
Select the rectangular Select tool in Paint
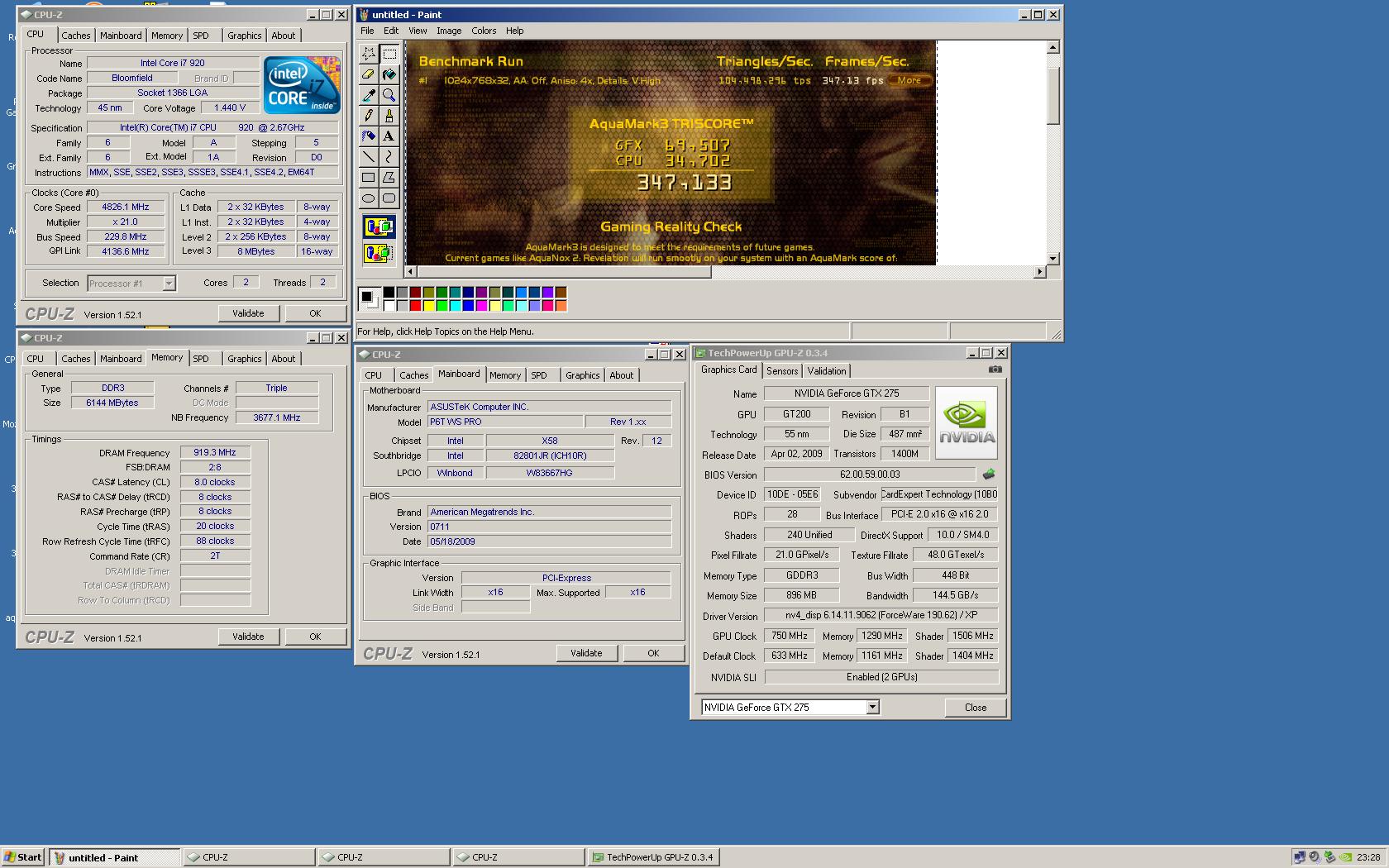389,54
